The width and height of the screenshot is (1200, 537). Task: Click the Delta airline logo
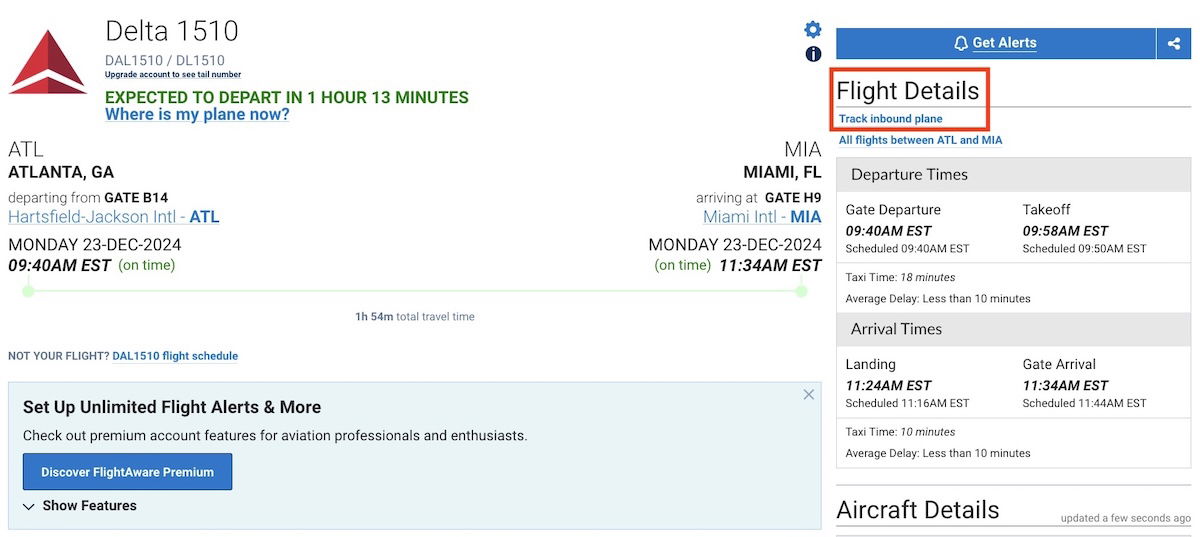coord(48,62)
